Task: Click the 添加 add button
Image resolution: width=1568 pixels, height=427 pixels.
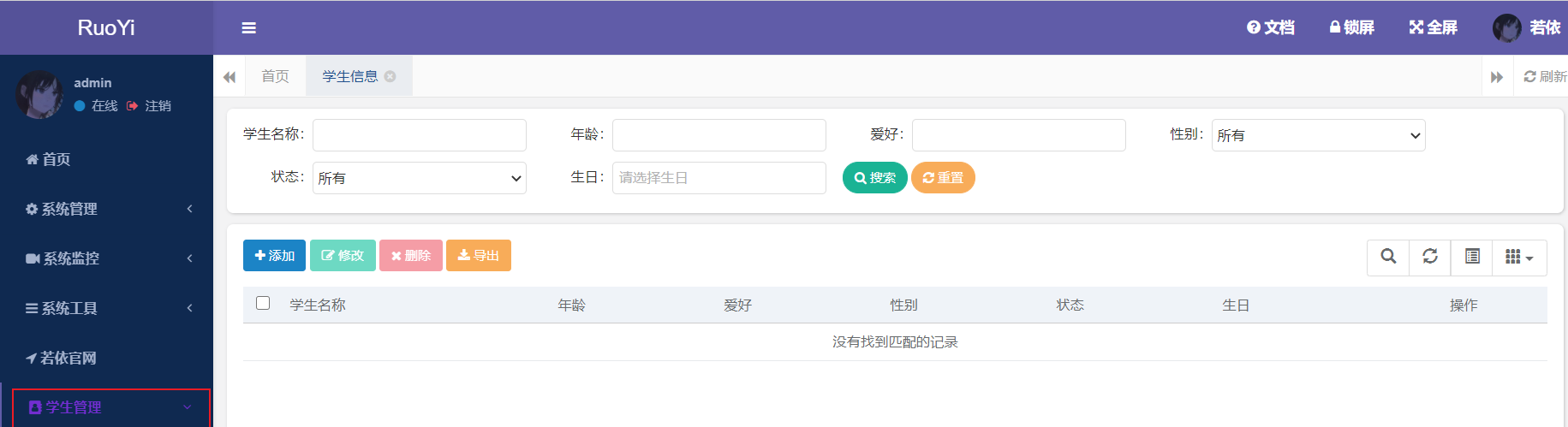Action: click(x=274, y=256)
